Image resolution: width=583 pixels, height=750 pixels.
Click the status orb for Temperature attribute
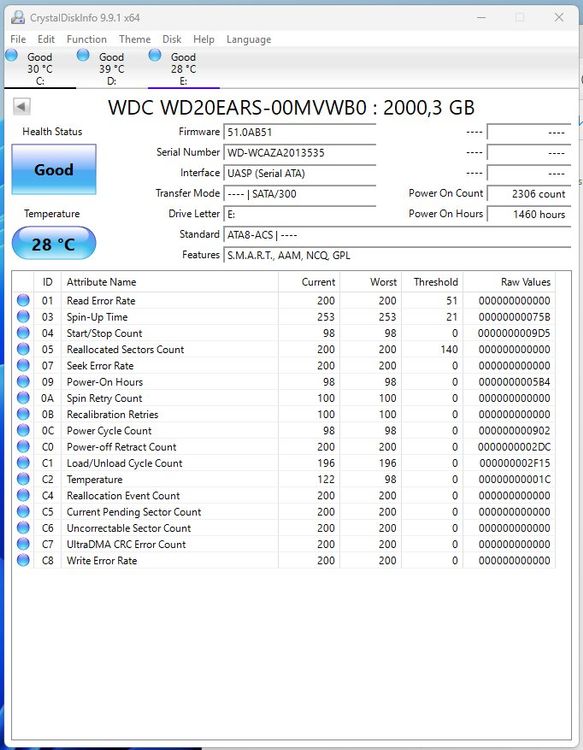pos(23,479)
